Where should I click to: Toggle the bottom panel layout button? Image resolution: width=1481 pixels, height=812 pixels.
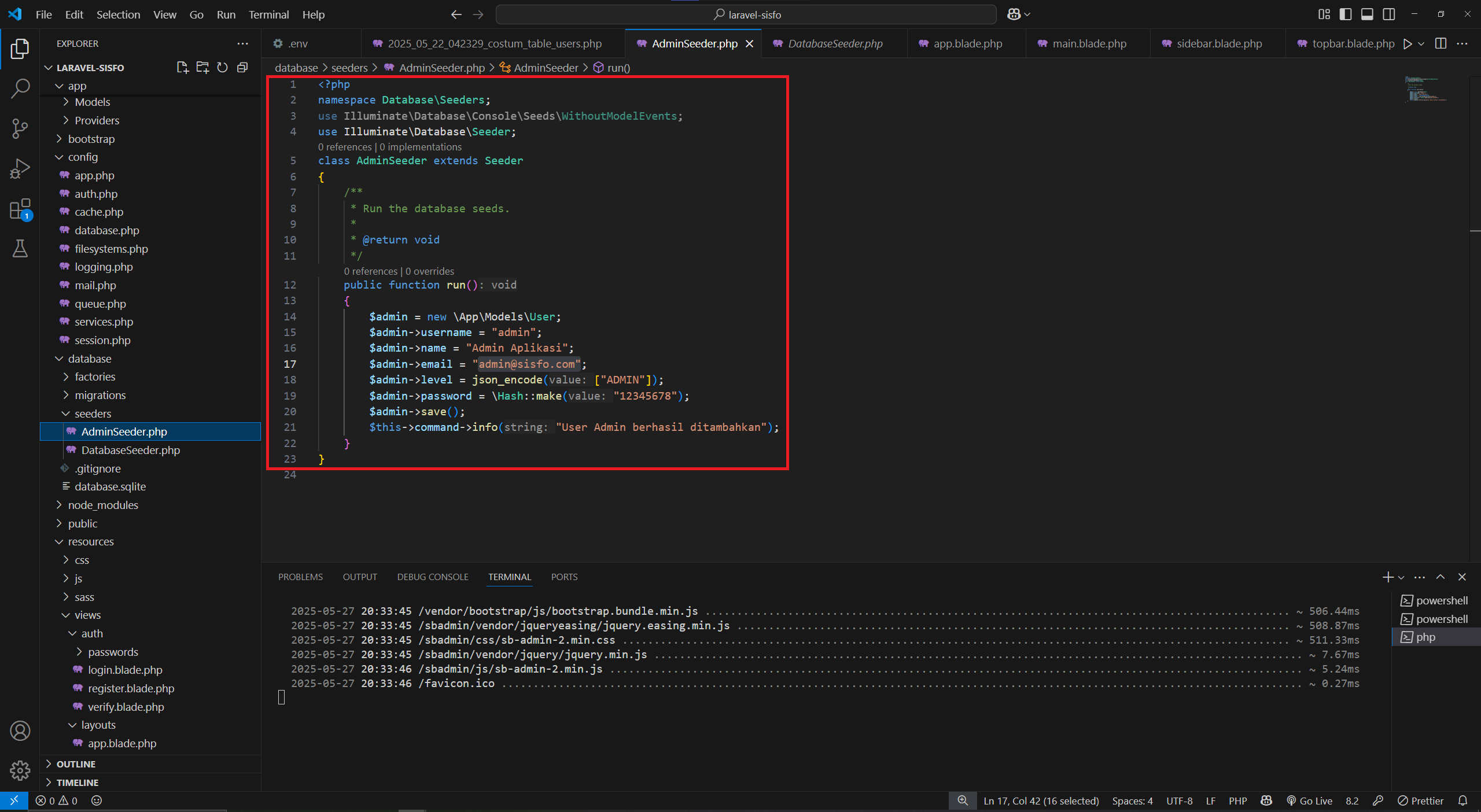(x=1366, y=14)
